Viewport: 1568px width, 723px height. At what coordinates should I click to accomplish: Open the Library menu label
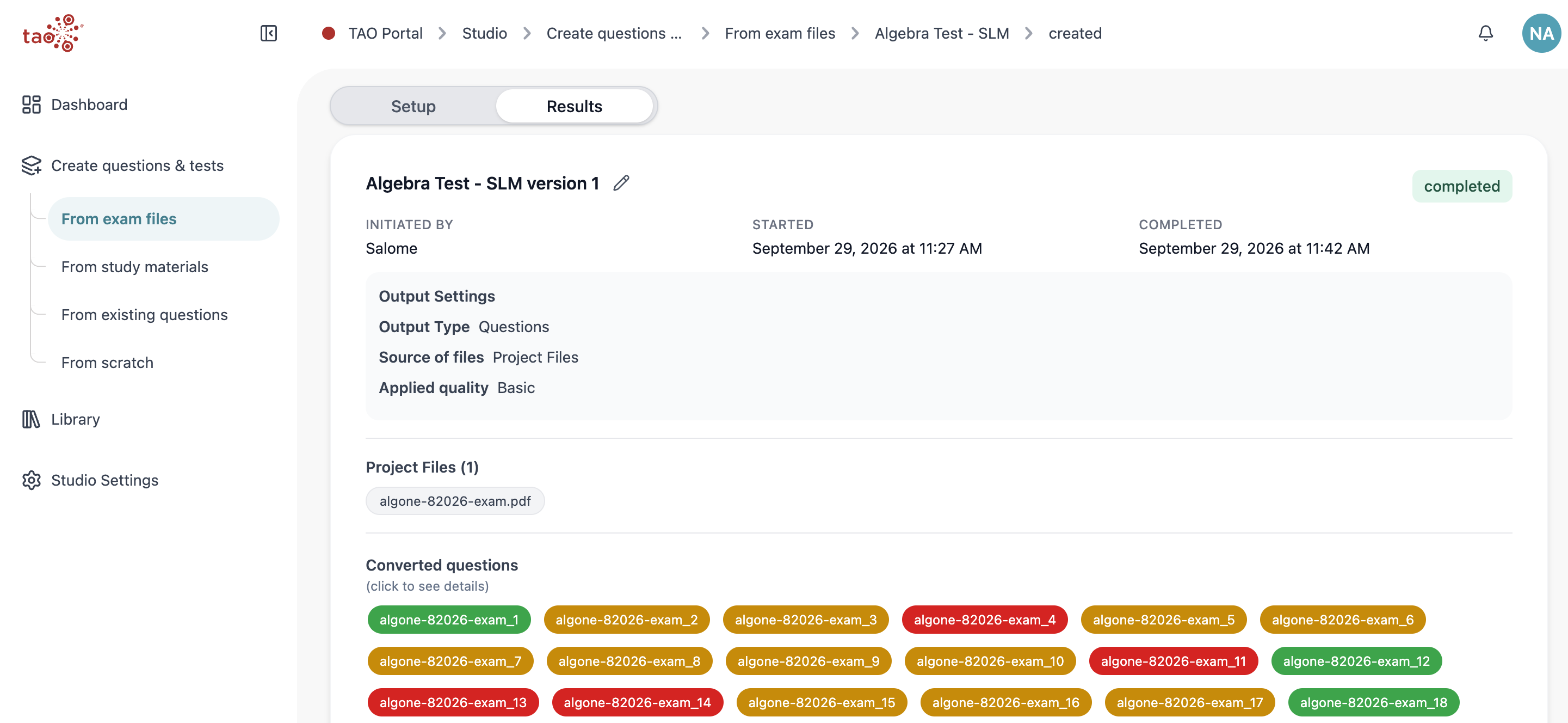click(76, 419)
